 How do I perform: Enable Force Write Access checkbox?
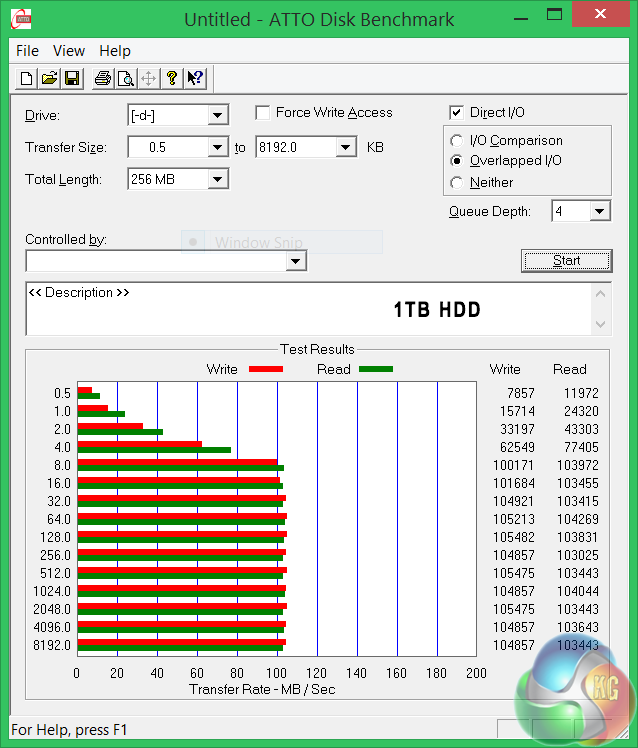(263, 113)
